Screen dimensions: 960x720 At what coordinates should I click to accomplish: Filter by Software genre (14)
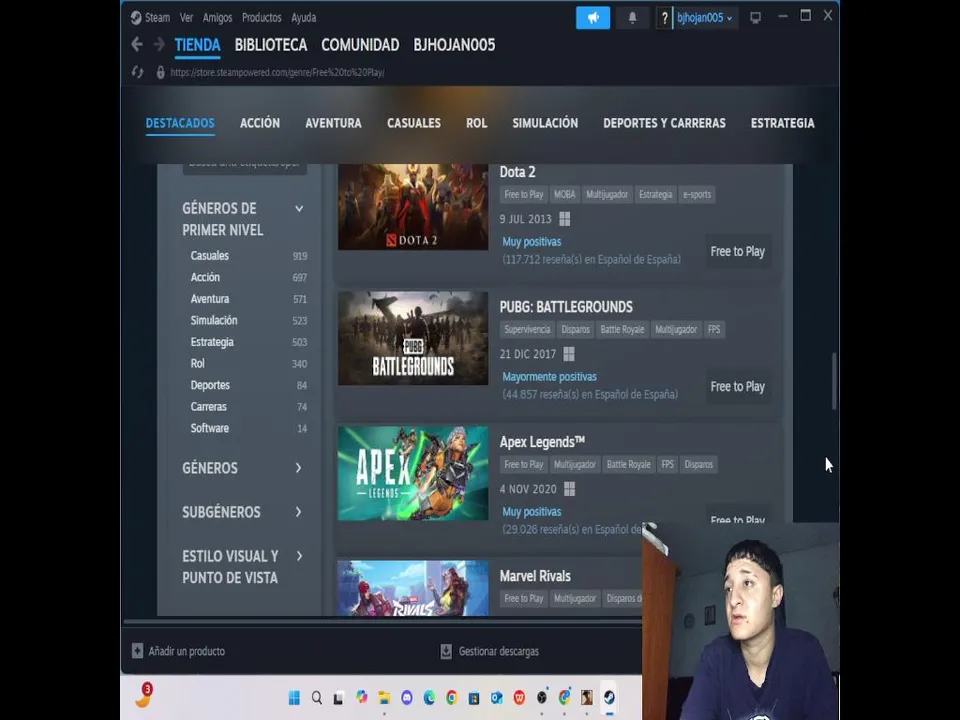[x=249, y=428]
